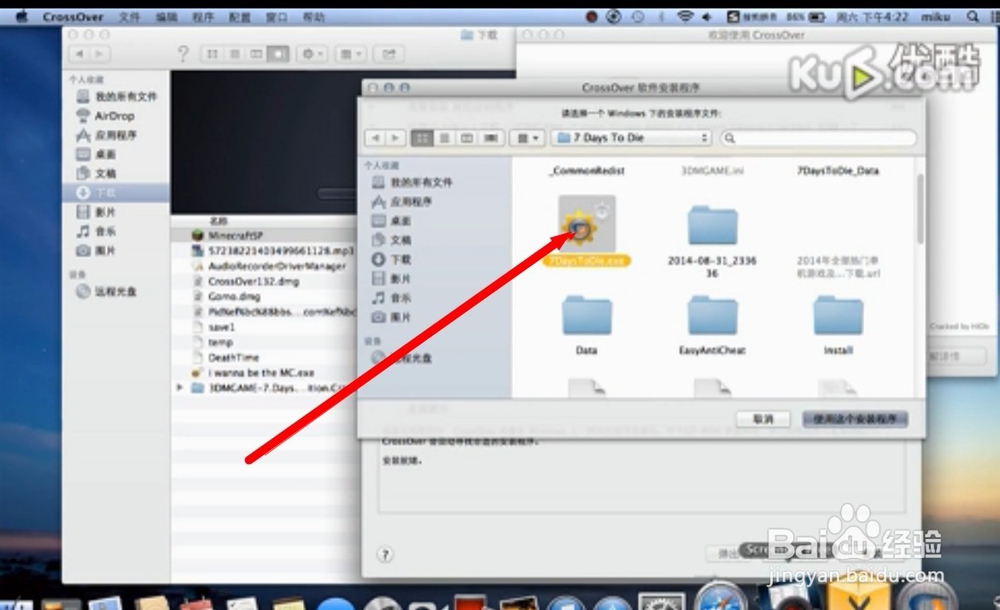The width and height of the screenshot is (1000, 610).
Task: Switch Finder window to icon view
Action: (212, 54)
